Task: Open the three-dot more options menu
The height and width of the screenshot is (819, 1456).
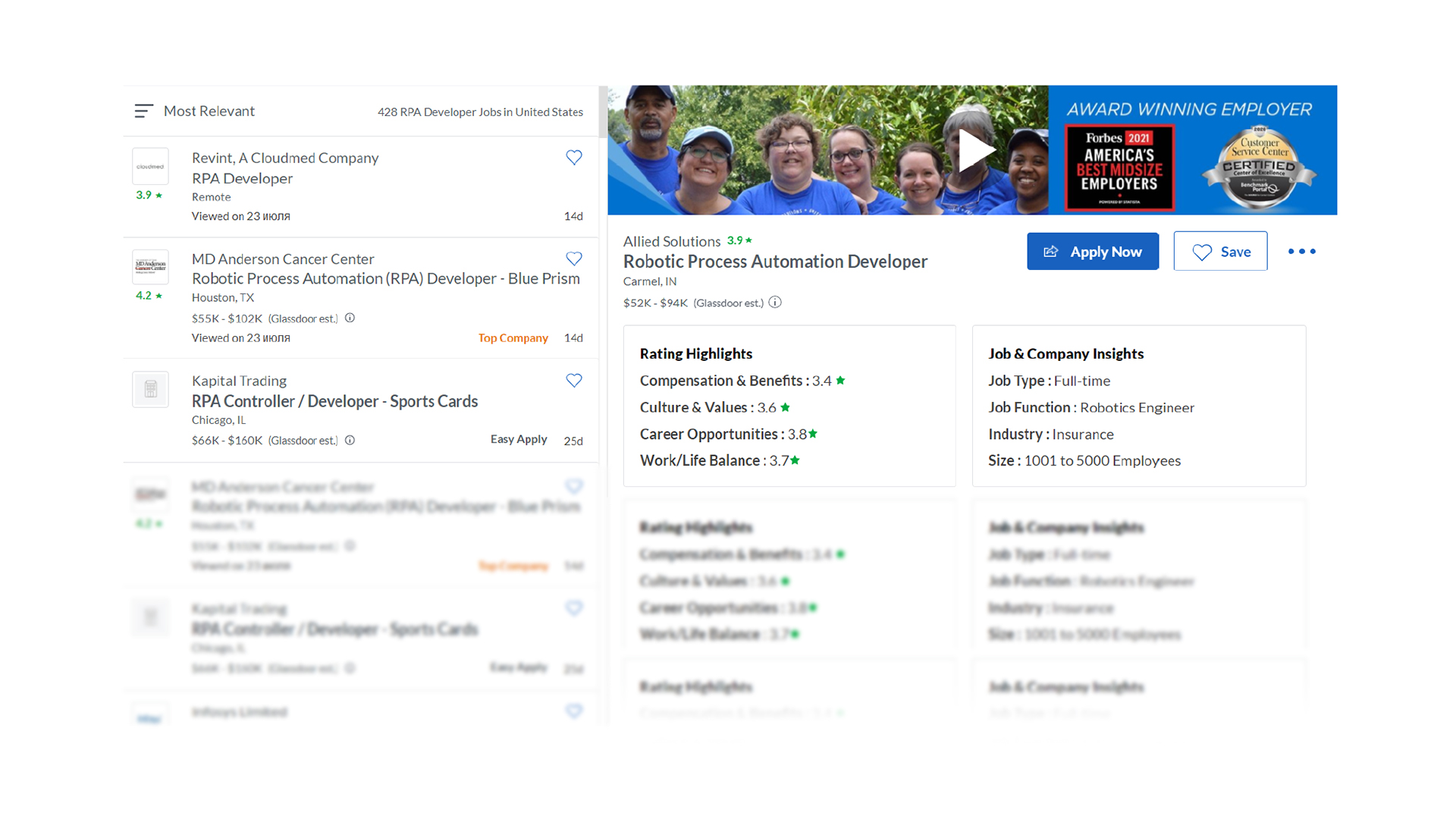Action: click(x=1301, y=252)
